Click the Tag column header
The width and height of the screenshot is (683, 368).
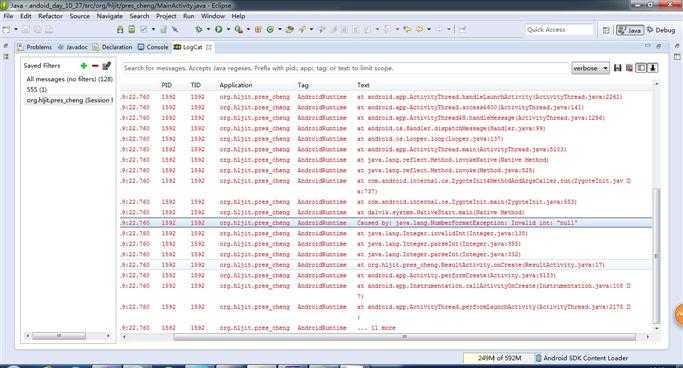click(x=303, y=85)
